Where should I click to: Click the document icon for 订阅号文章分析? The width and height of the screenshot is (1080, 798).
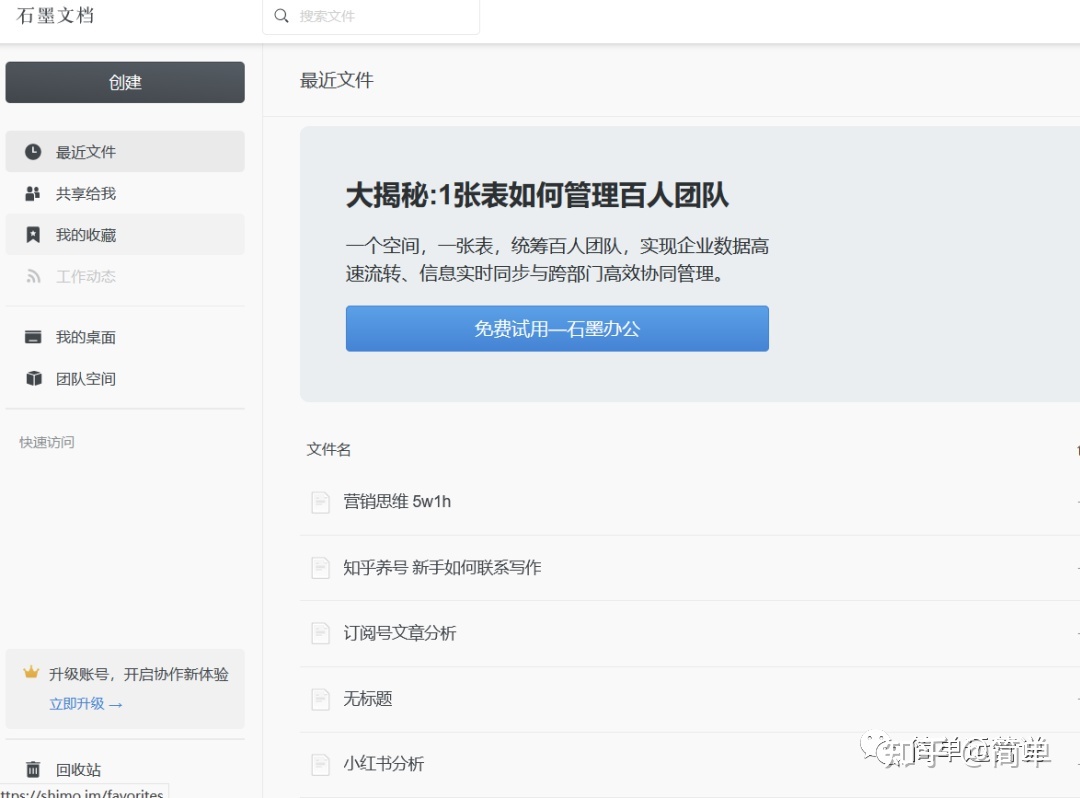(320, 633)
